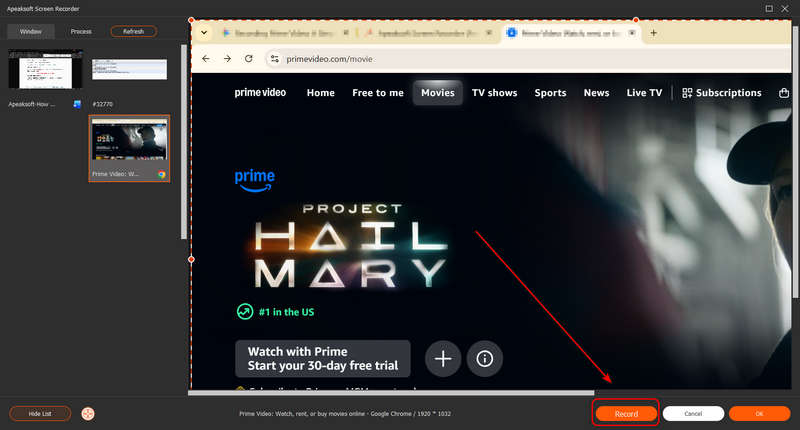The image size is (800, 430).
Task: Select Movies in Prime Video navigation
Action: coord(438,93)
